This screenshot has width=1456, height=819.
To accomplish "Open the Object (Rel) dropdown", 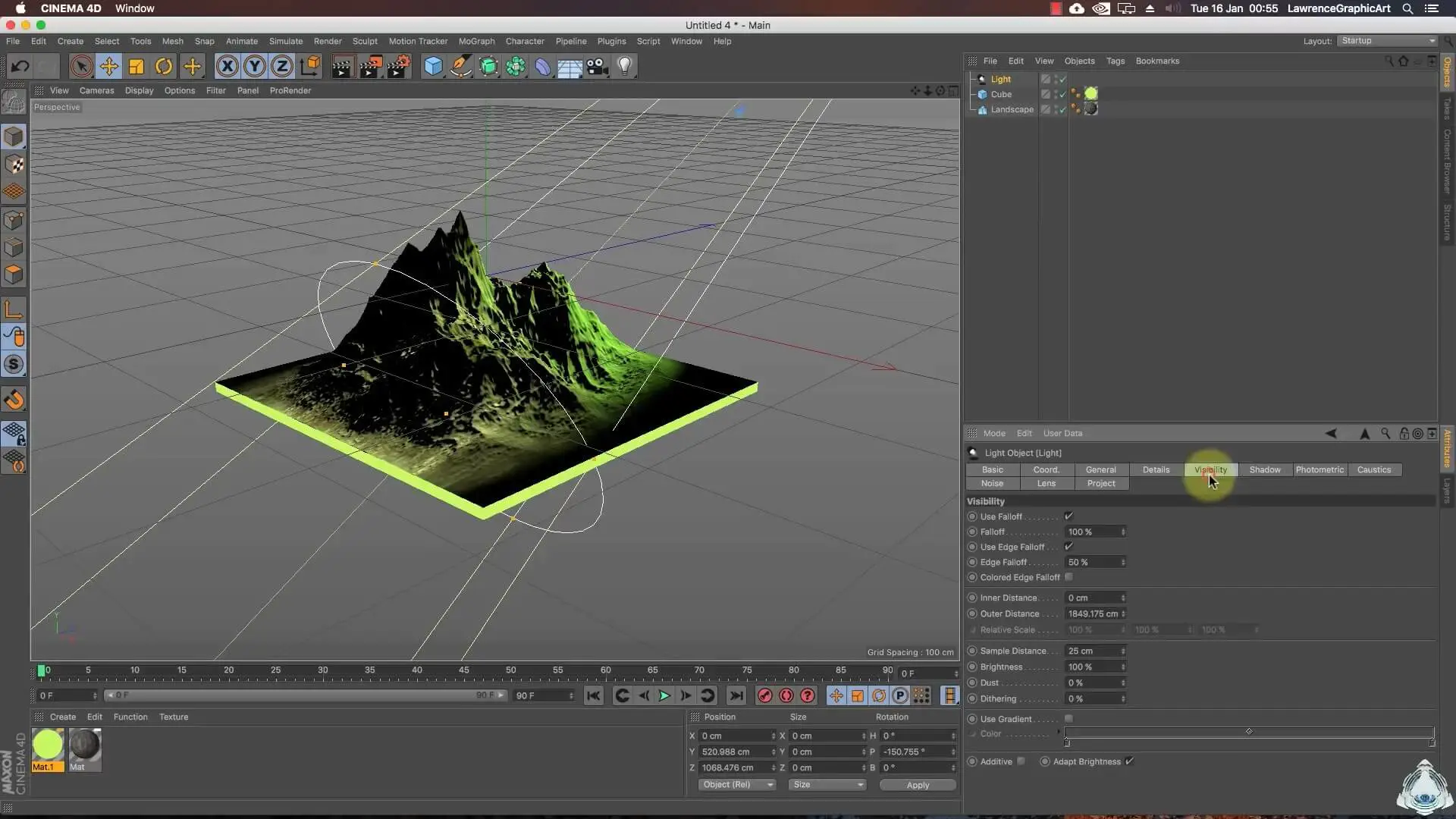I will pos(736,785).
